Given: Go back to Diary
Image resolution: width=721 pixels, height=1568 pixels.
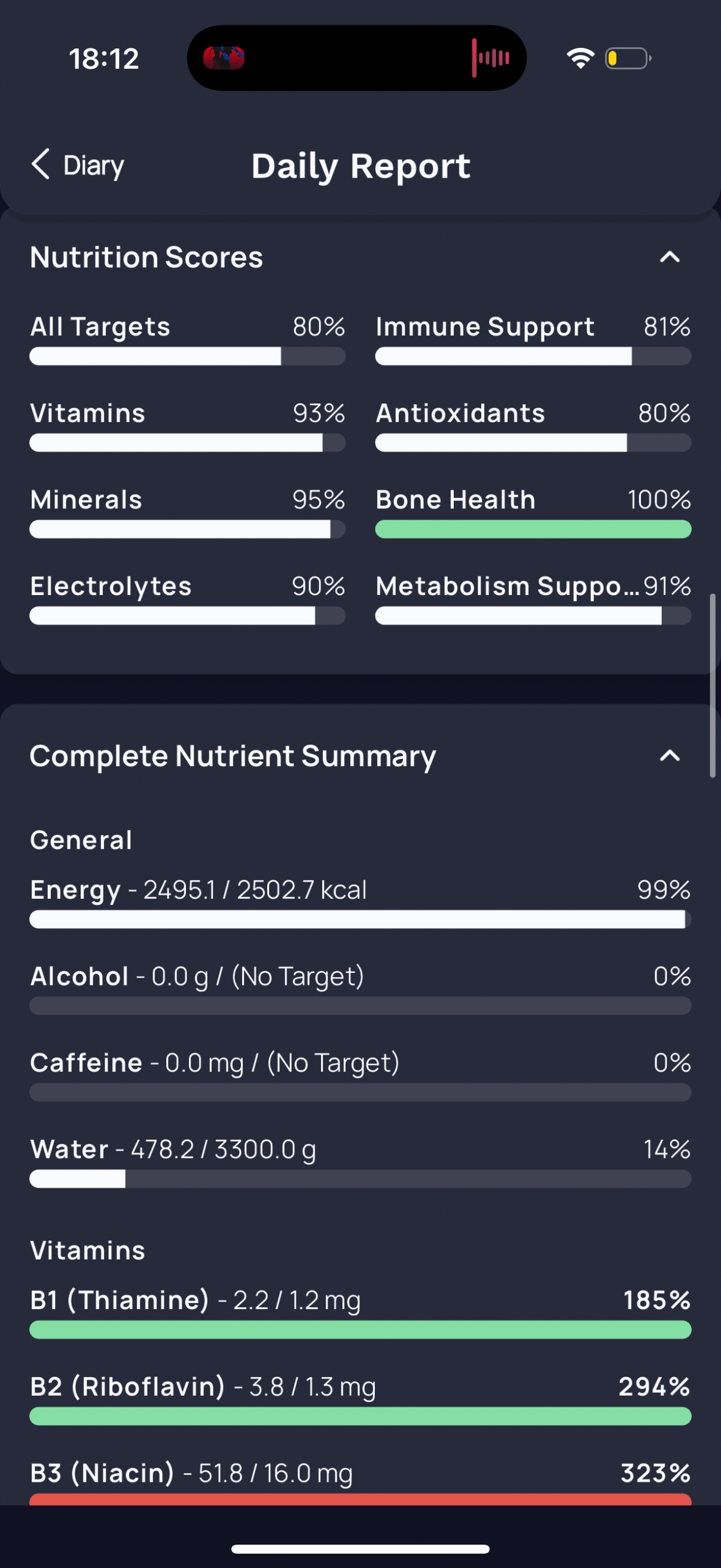Looking at the screenshot, I should (x=78, y=165).
